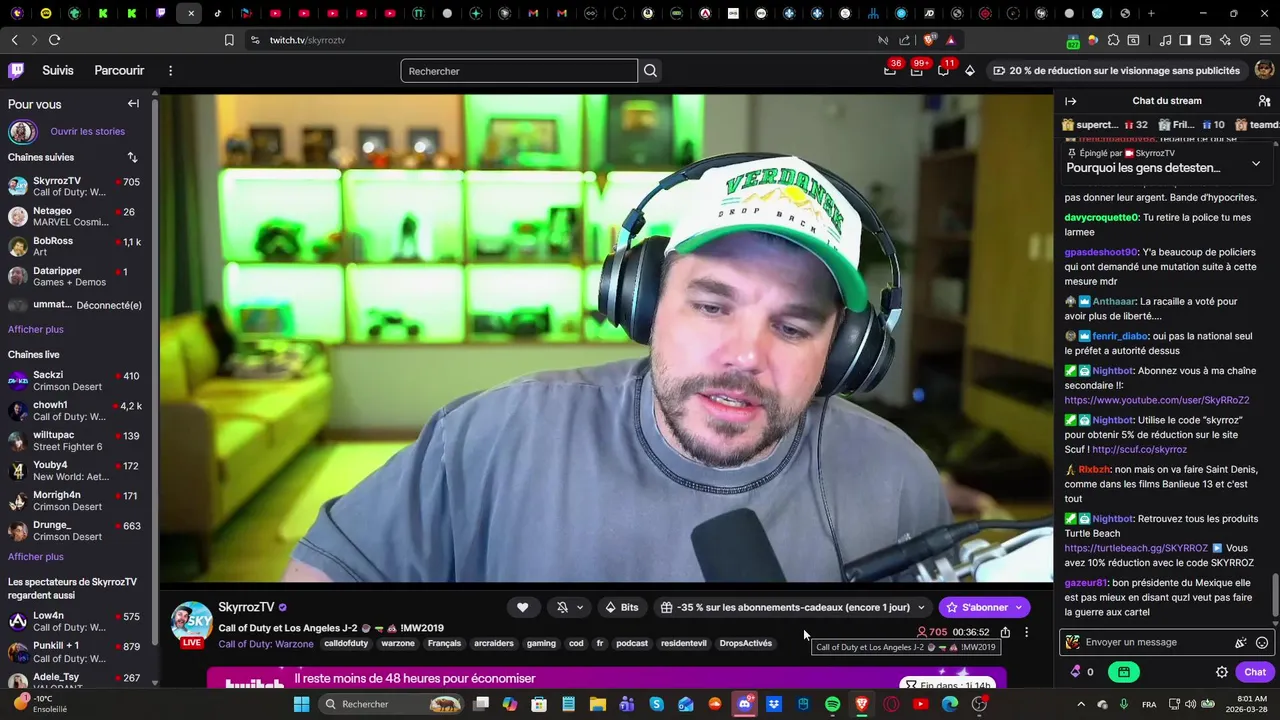The height and width of the screenshot is (720, 1280).
Task: Send message with Chat button
Action: [1255, 672]
